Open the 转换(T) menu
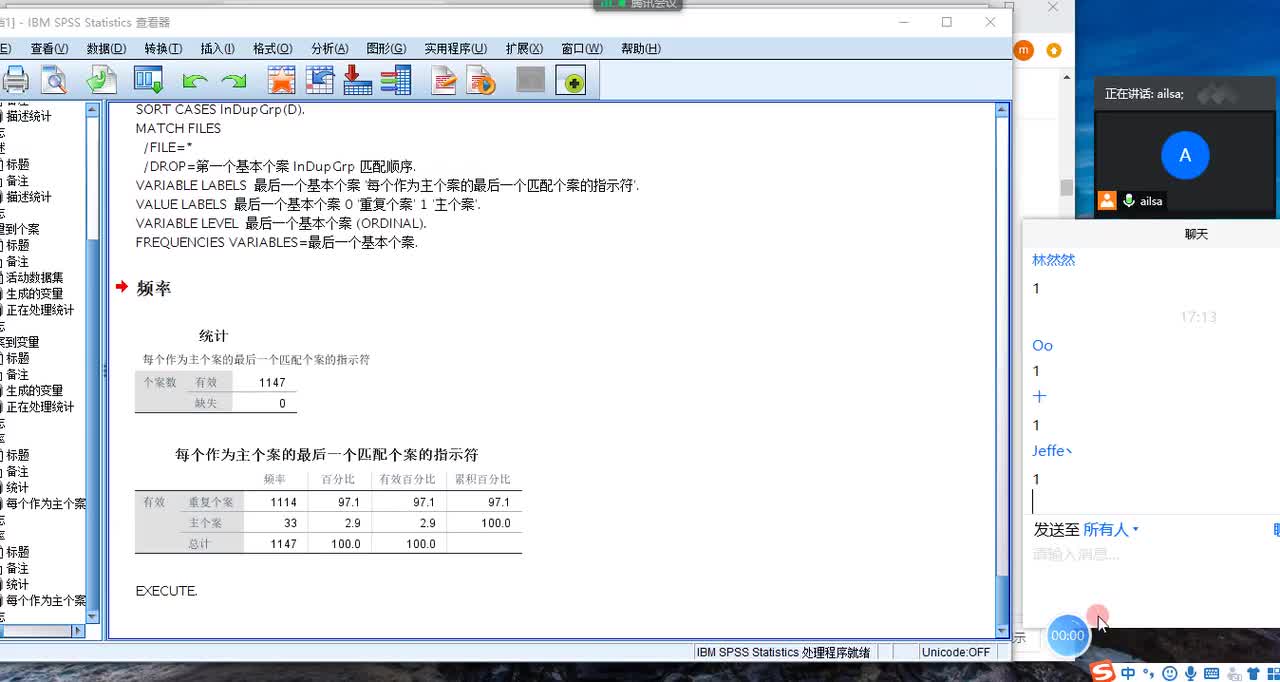Screen dimensions: 1280x682 (x=163, y=48)
